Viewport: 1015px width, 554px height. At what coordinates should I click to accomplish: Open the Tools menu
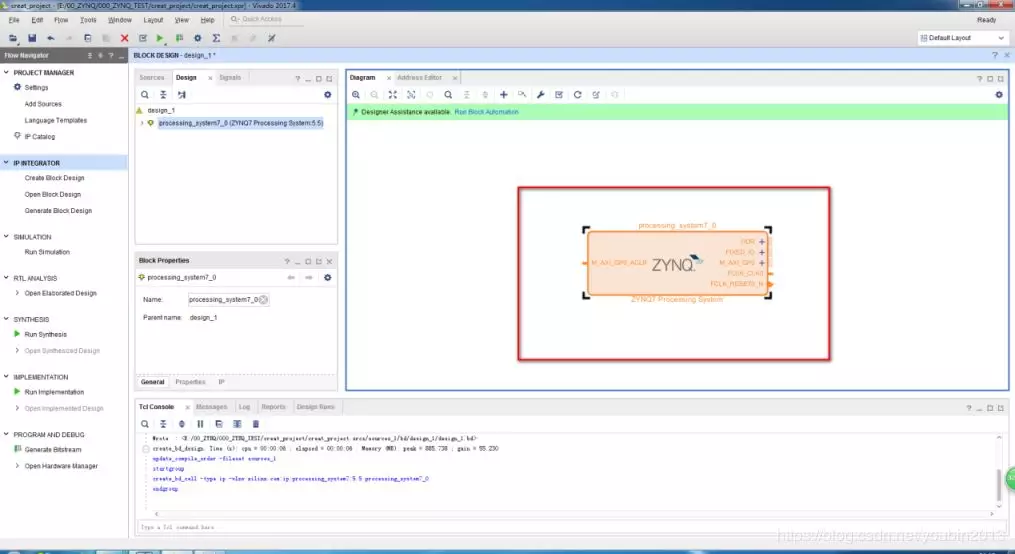[x=88, y=20]
